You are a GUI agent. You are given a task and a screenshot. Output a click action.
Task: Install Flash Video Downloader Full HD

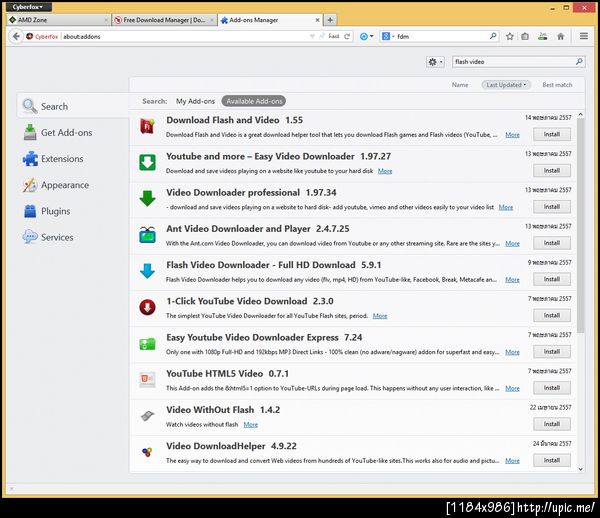[552, 279]
